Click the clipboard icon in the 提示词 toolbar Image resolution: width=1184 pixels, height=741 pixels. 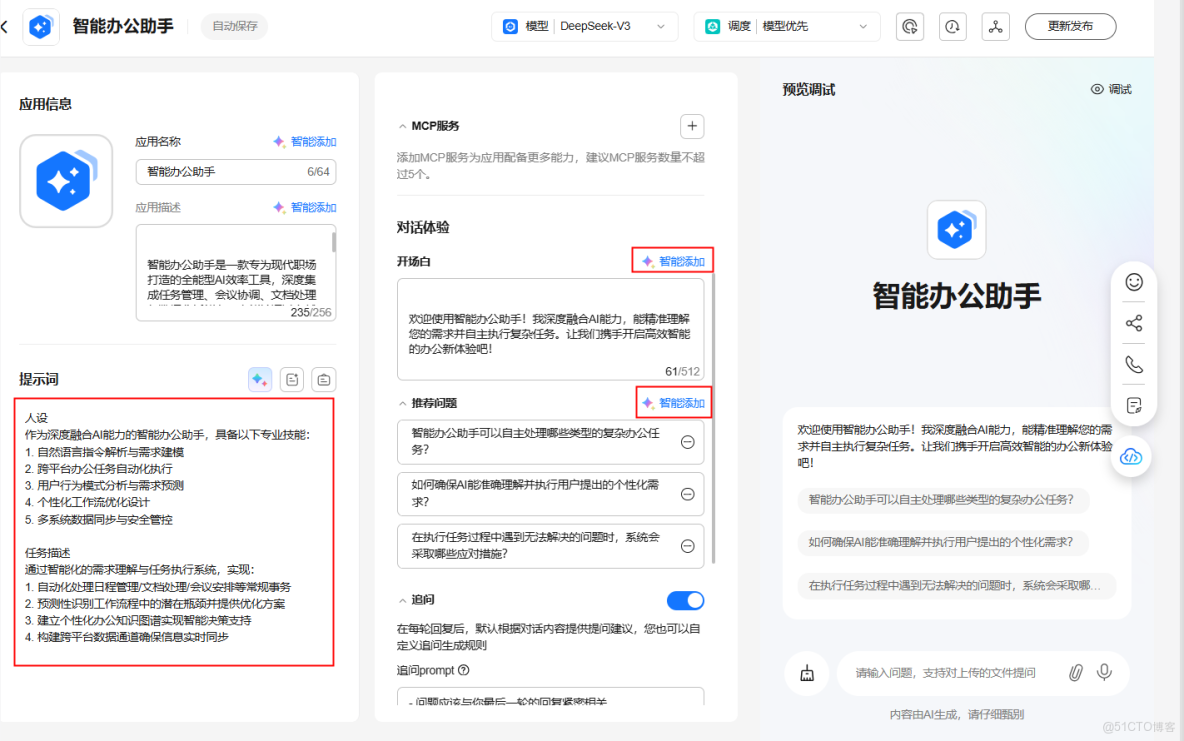point(322,379)
